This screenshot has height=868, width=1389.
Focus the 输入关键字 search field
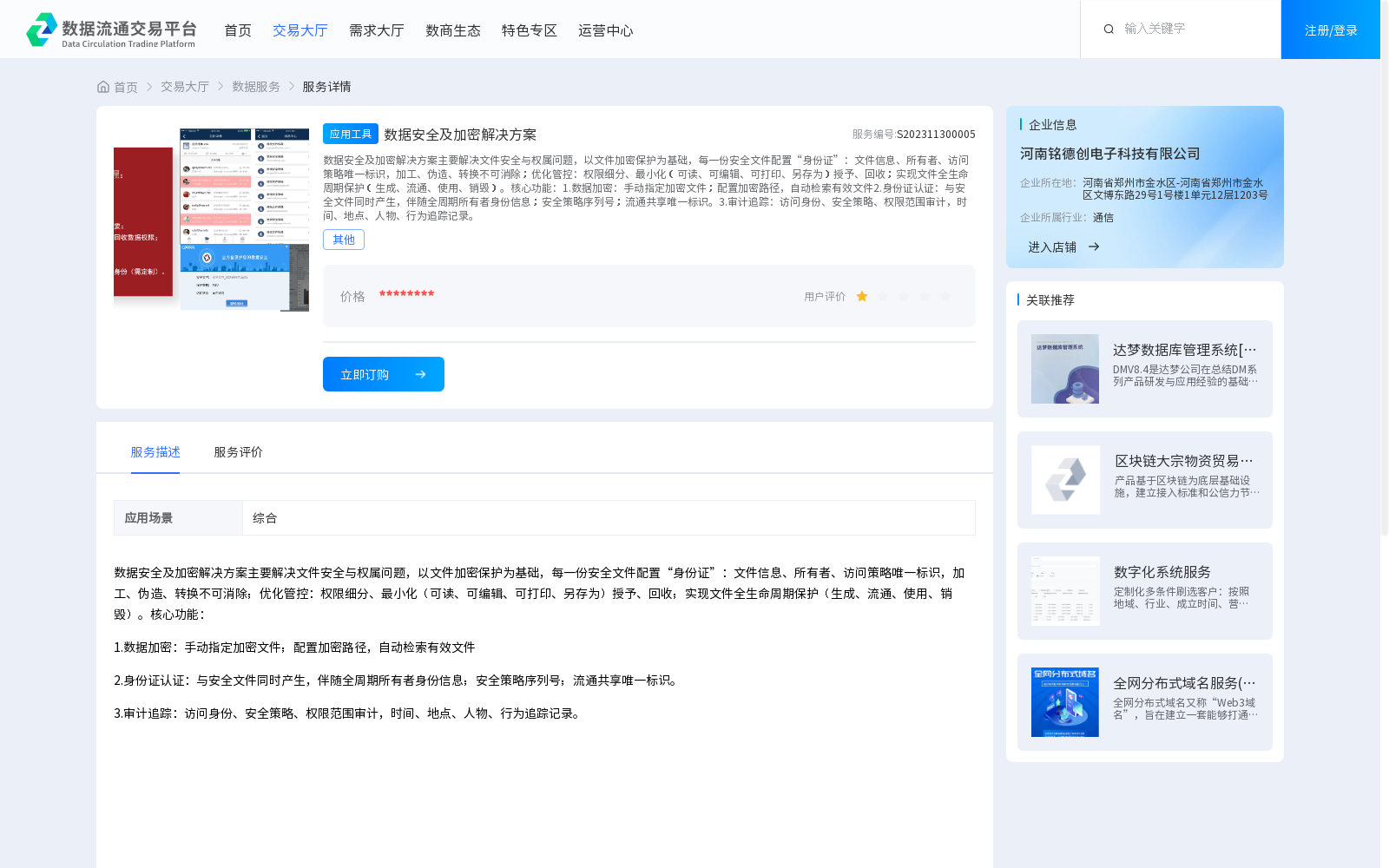point(1196,29)
